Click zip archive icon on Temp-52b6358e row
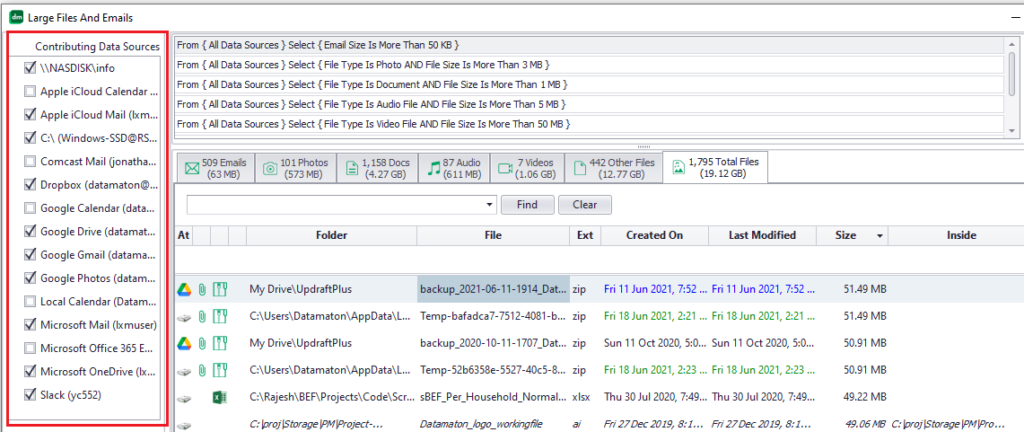 tap(220, 370)
